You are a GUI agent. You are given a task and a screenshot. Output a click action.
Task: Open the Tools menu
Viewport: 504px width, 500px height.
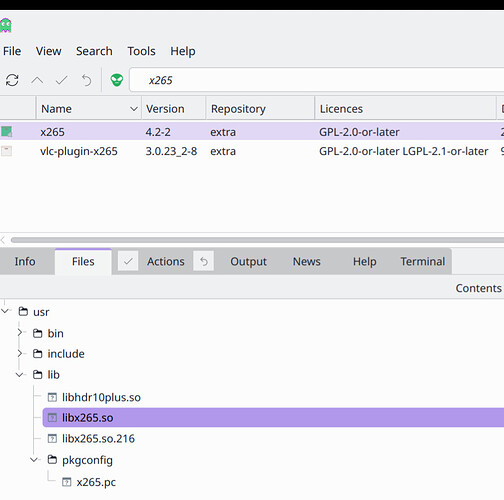tap(141, 51)
